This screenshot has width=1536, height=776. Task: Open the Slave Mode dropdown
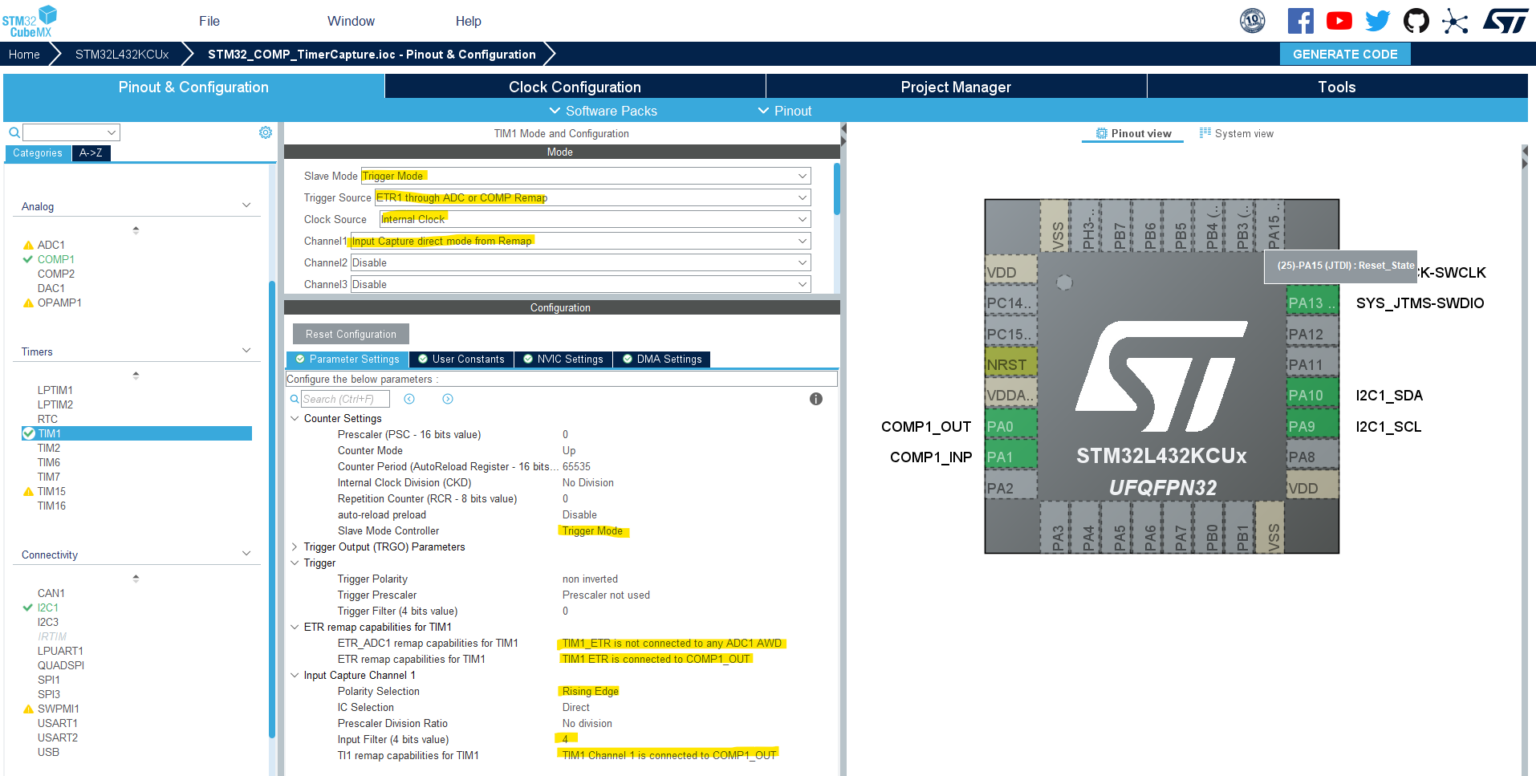[x=585, y=176]
